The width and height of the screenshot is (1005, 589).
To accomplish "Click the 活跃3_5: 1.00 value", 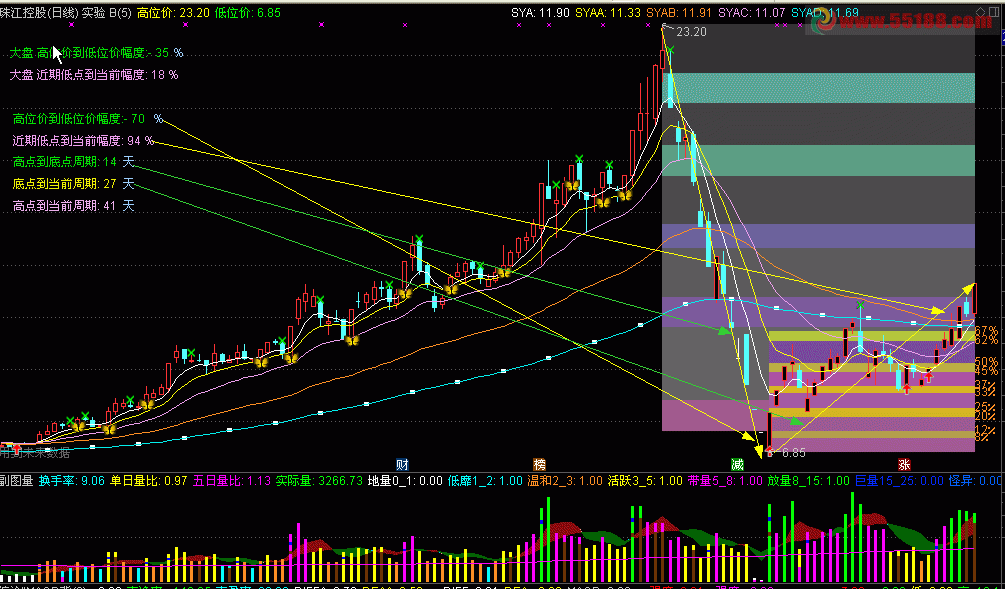I will (x=645, y=481).
